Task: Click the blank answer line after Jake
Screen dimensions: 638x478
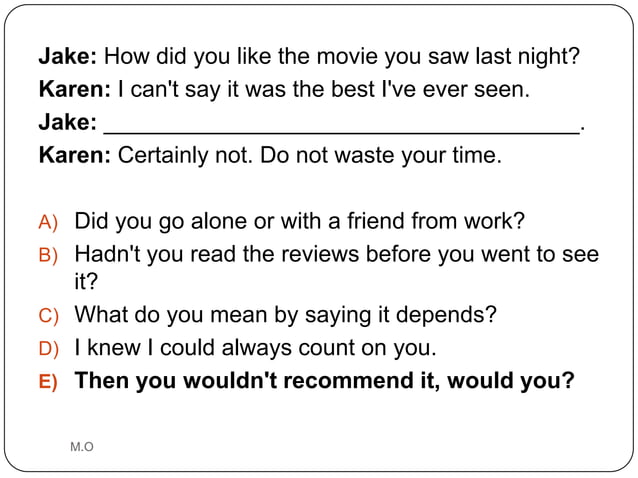Action: [342, 127]
